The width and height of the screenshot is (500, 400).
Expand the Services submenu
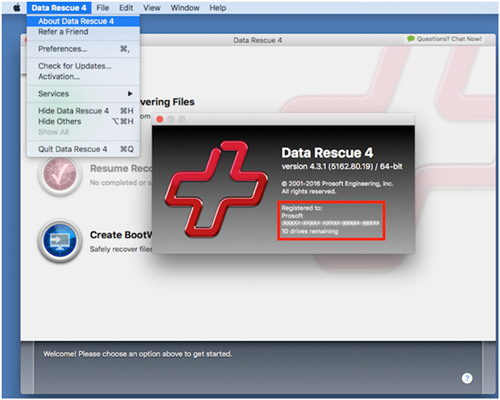83,94
